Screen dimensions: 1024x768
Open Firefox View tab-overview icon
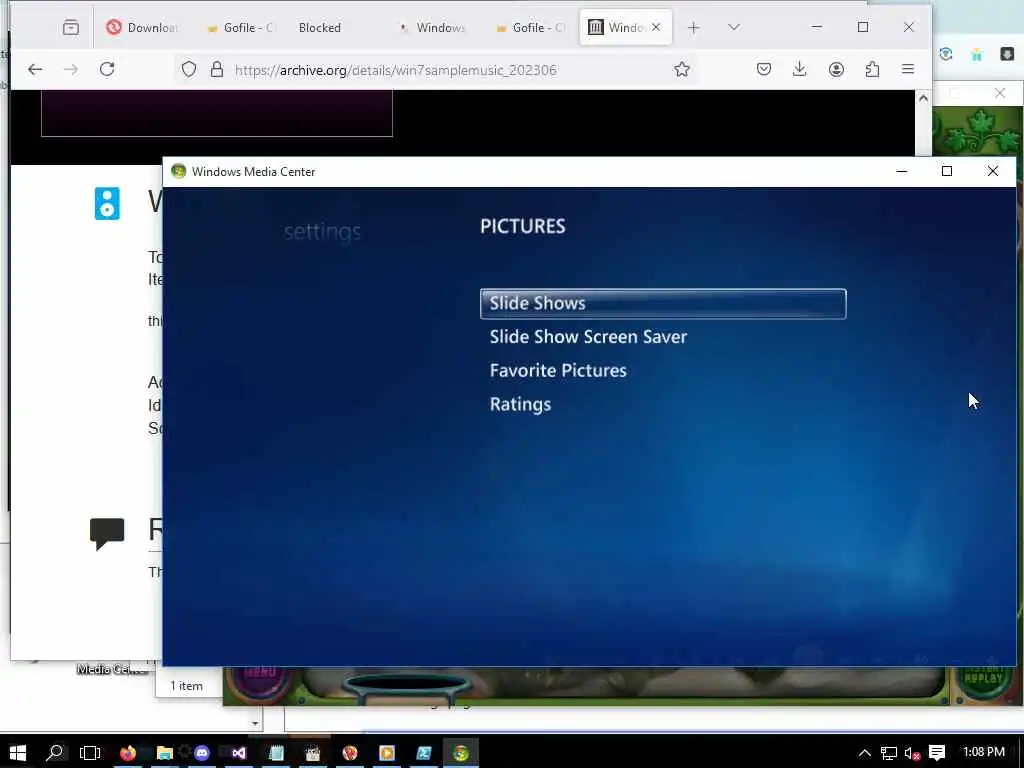coord(71,27)
